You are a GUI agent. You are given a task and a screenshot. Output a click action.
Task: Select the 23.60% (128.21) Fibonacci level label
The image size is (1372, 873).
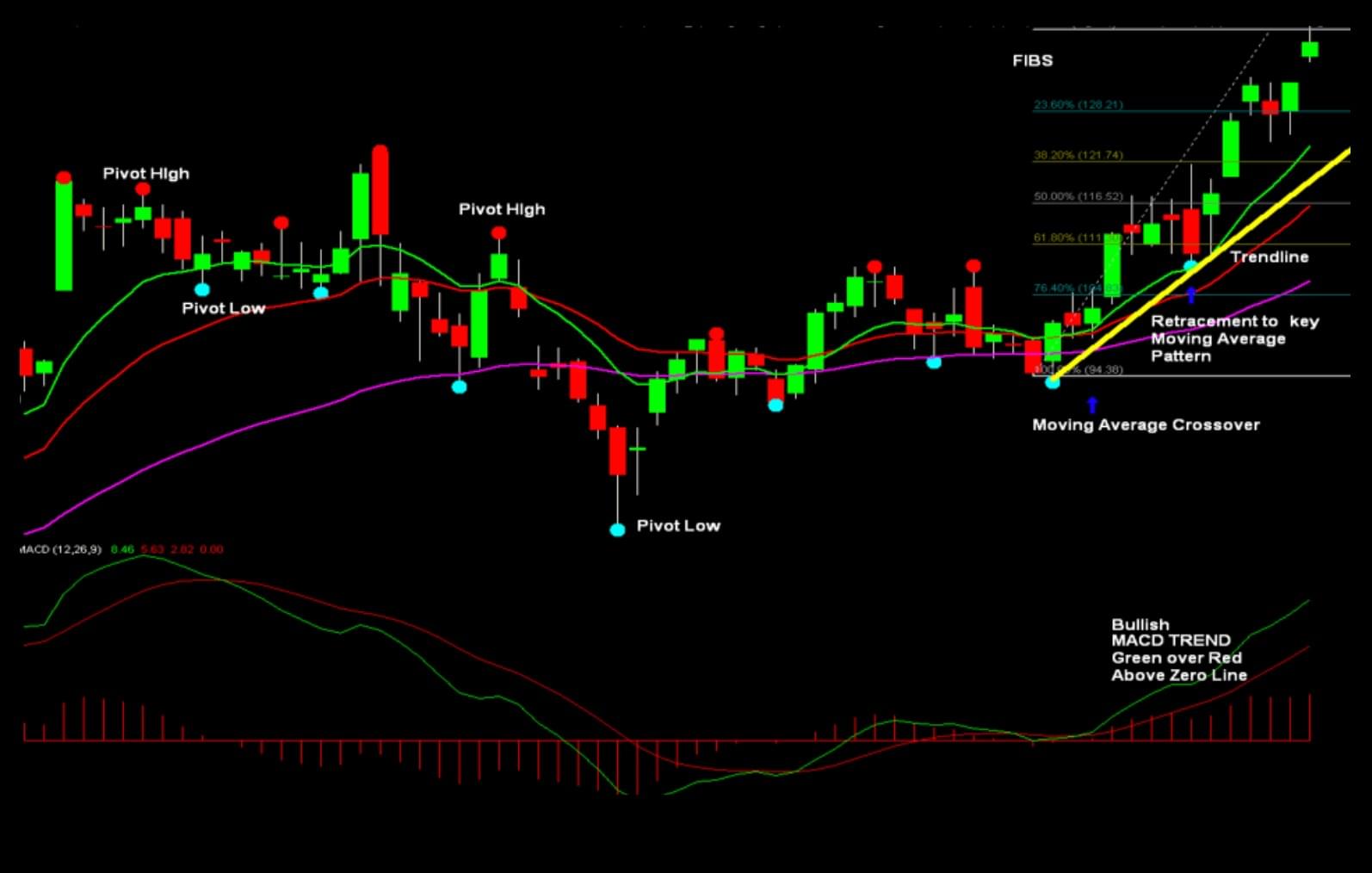(1078, 105)
